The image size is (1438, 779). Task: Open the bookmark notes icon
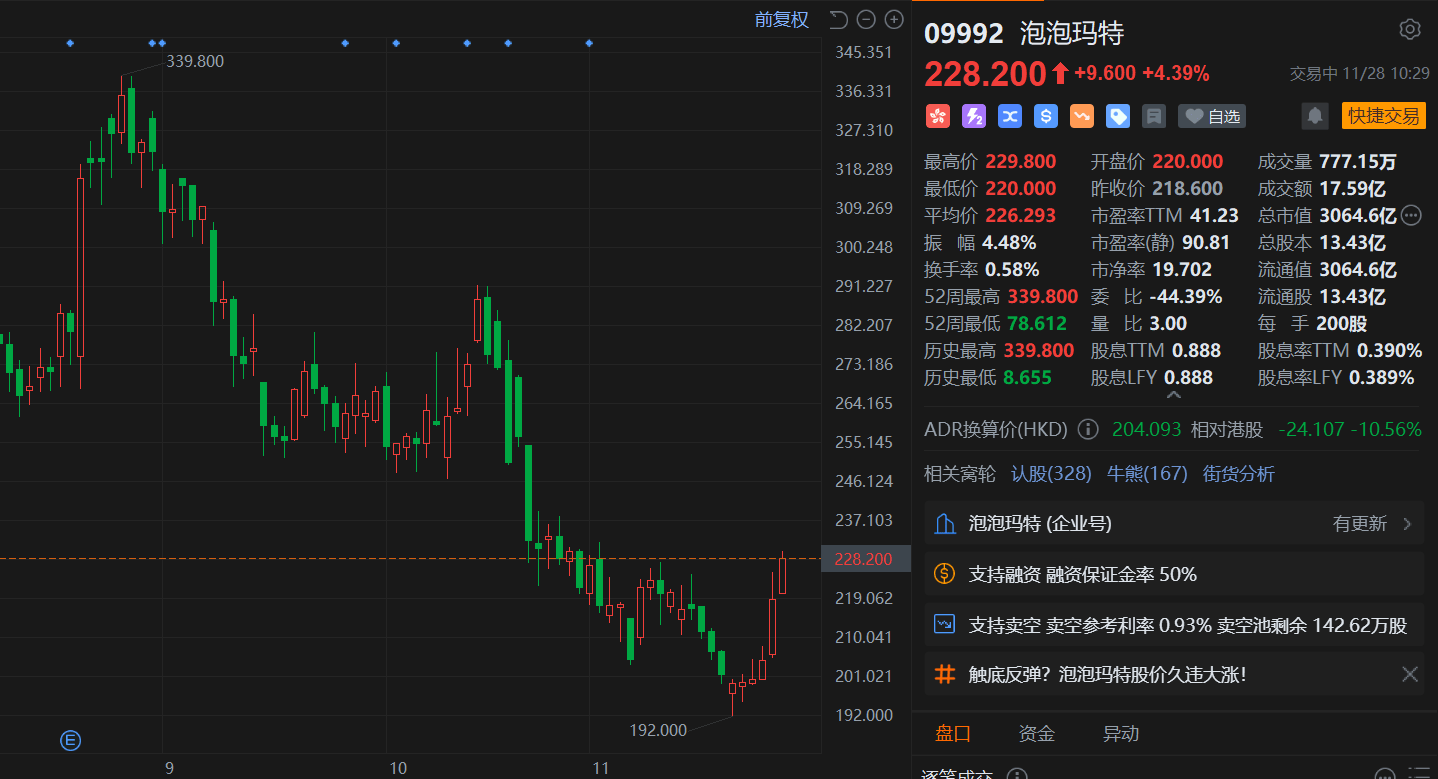tap(1154, 116)
